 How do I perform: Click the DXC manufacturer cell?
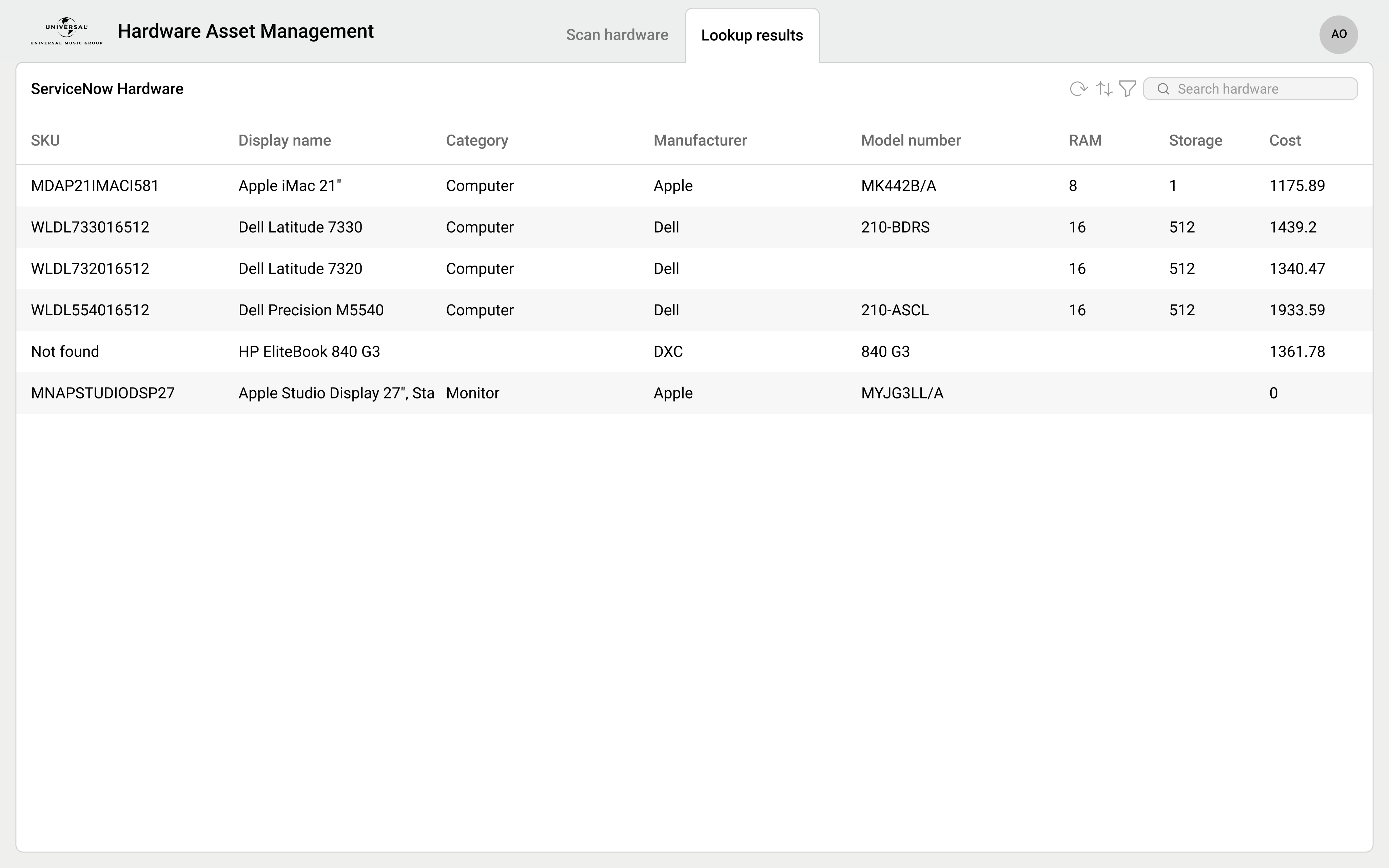(x=668, y=351)
